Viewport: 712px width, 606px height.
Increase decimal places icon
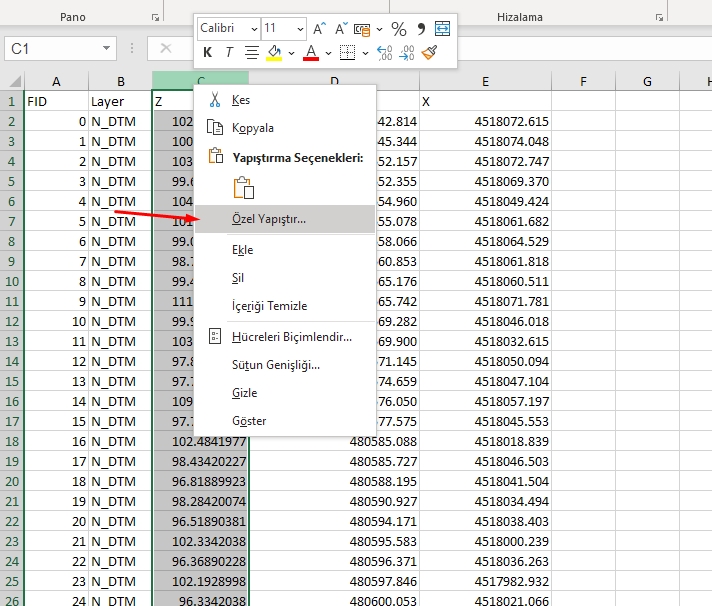(385, 53)
